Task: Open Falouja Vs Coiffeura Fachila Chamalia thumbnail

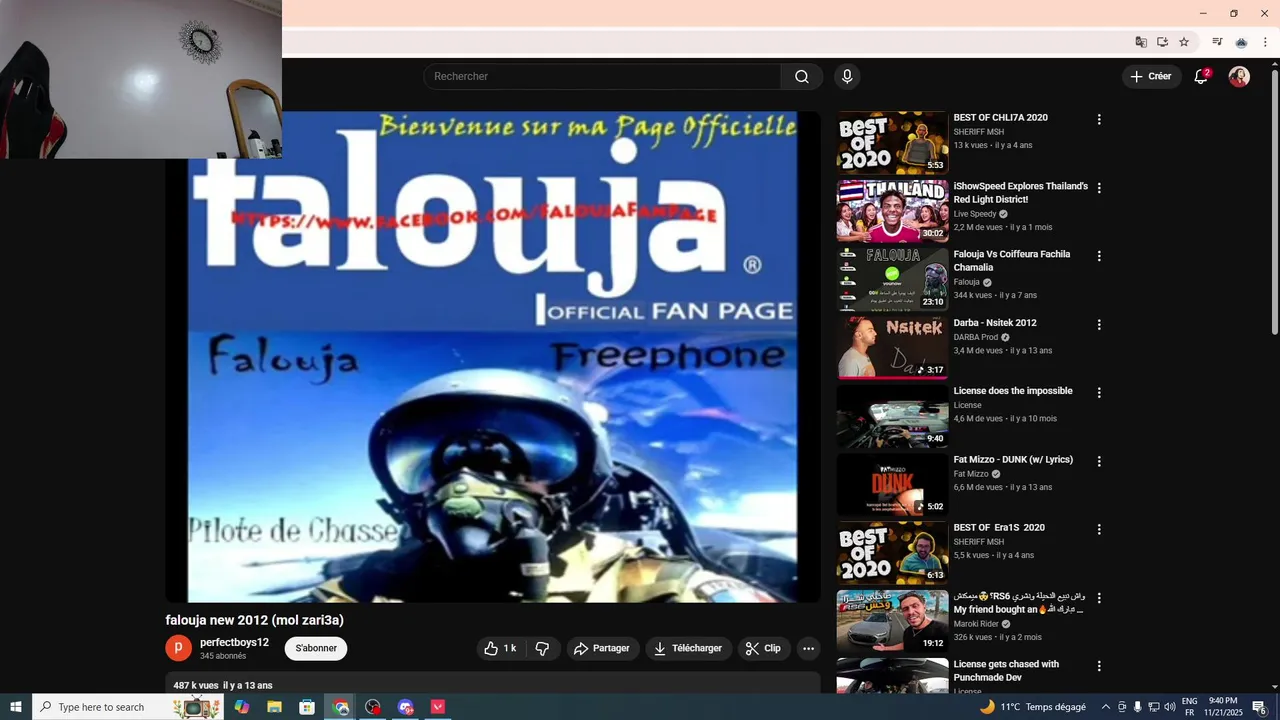Action: click(892, 279)
